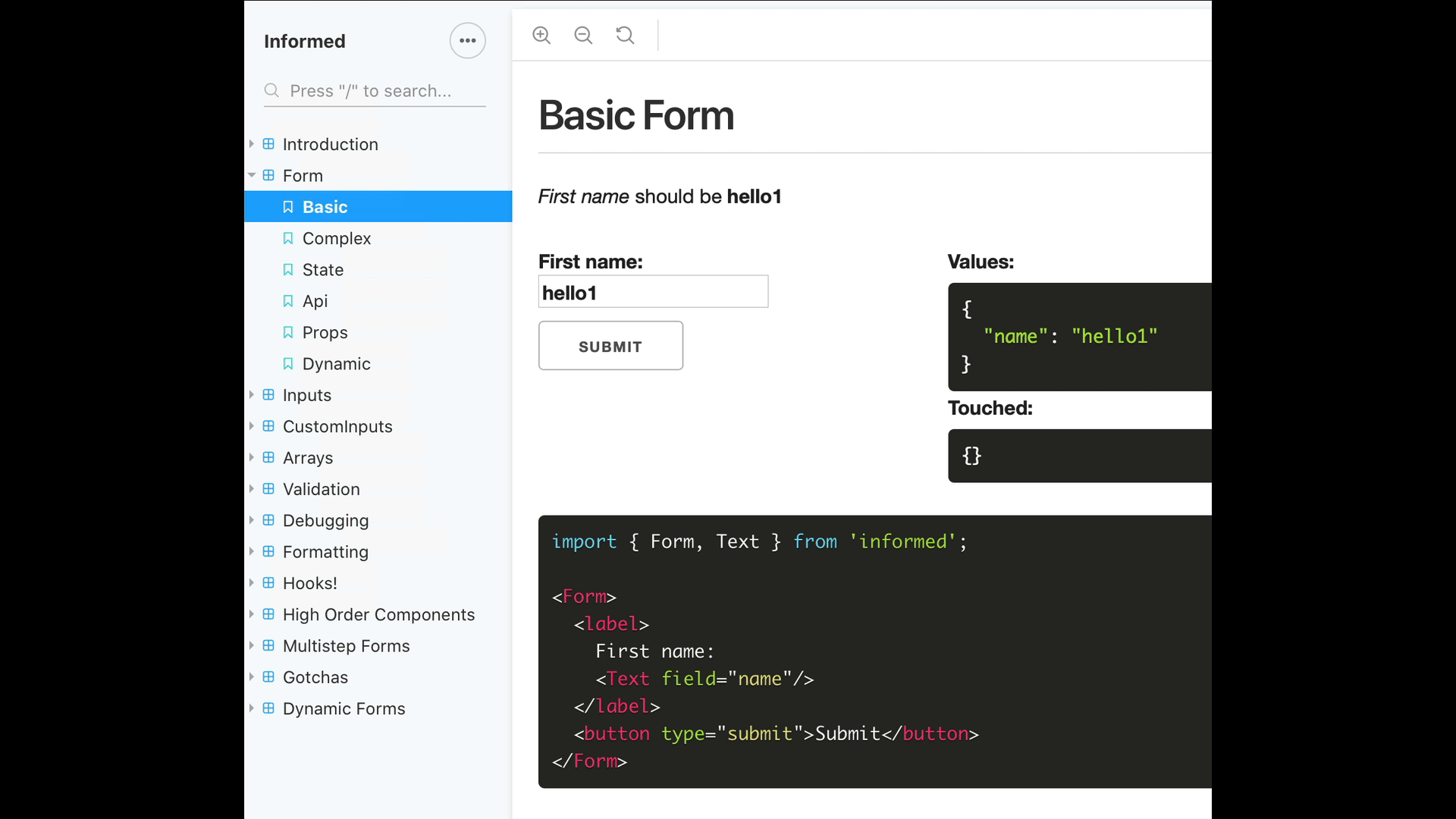Viewport: 1456px width, 819px height.
Task: Open the ellipsis options menu next to Informed
Action: click(467, 40)
